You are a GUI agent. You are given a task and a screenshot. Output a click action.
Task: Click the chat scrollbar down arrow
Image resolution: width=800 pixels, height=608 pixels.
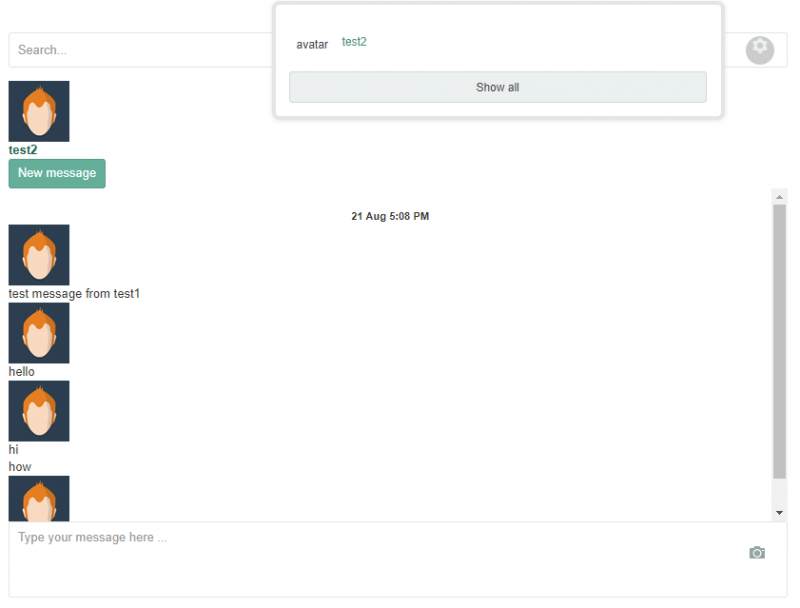pyautogui.click(x=779, y=513)
